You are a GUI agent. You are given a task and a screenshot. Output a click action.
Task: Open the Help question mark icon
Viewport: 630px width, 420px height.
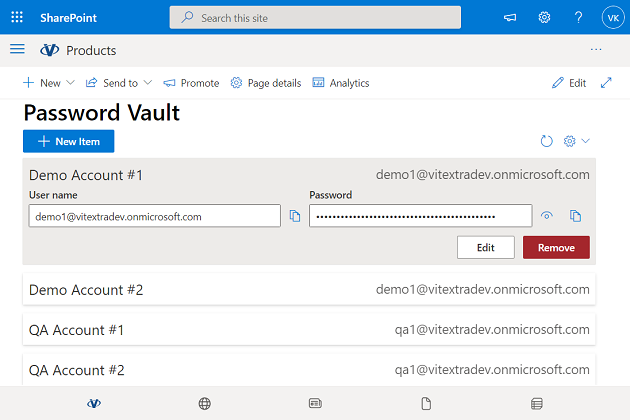pyautogui.click(x=578, y=17)
